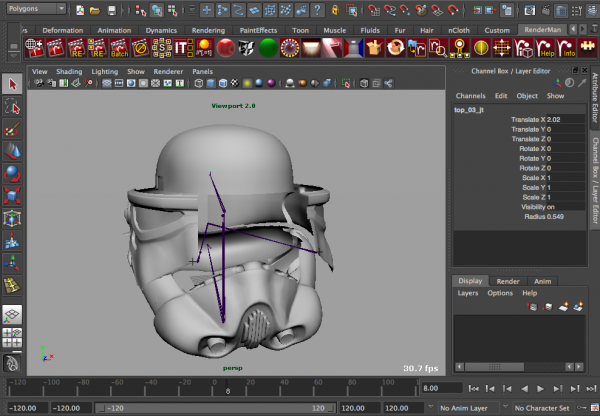
Task: Open the Polygons menu set dropdown
Action: (x=36, y=8)
